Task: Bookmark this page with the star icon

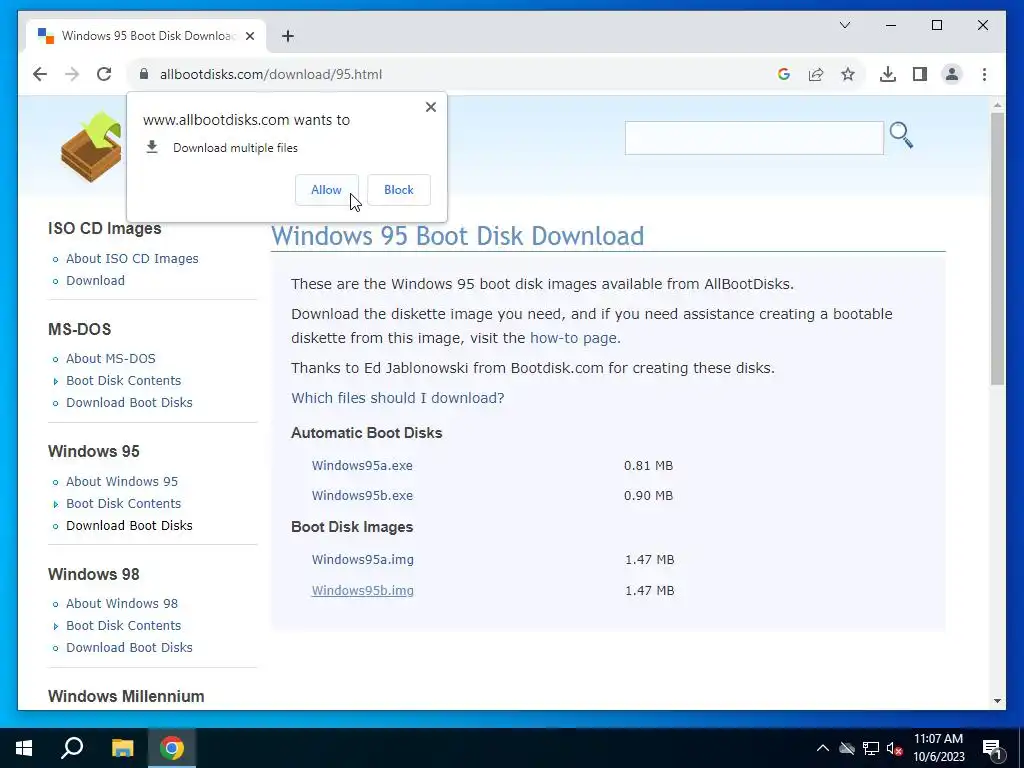Action: (848, 74)
